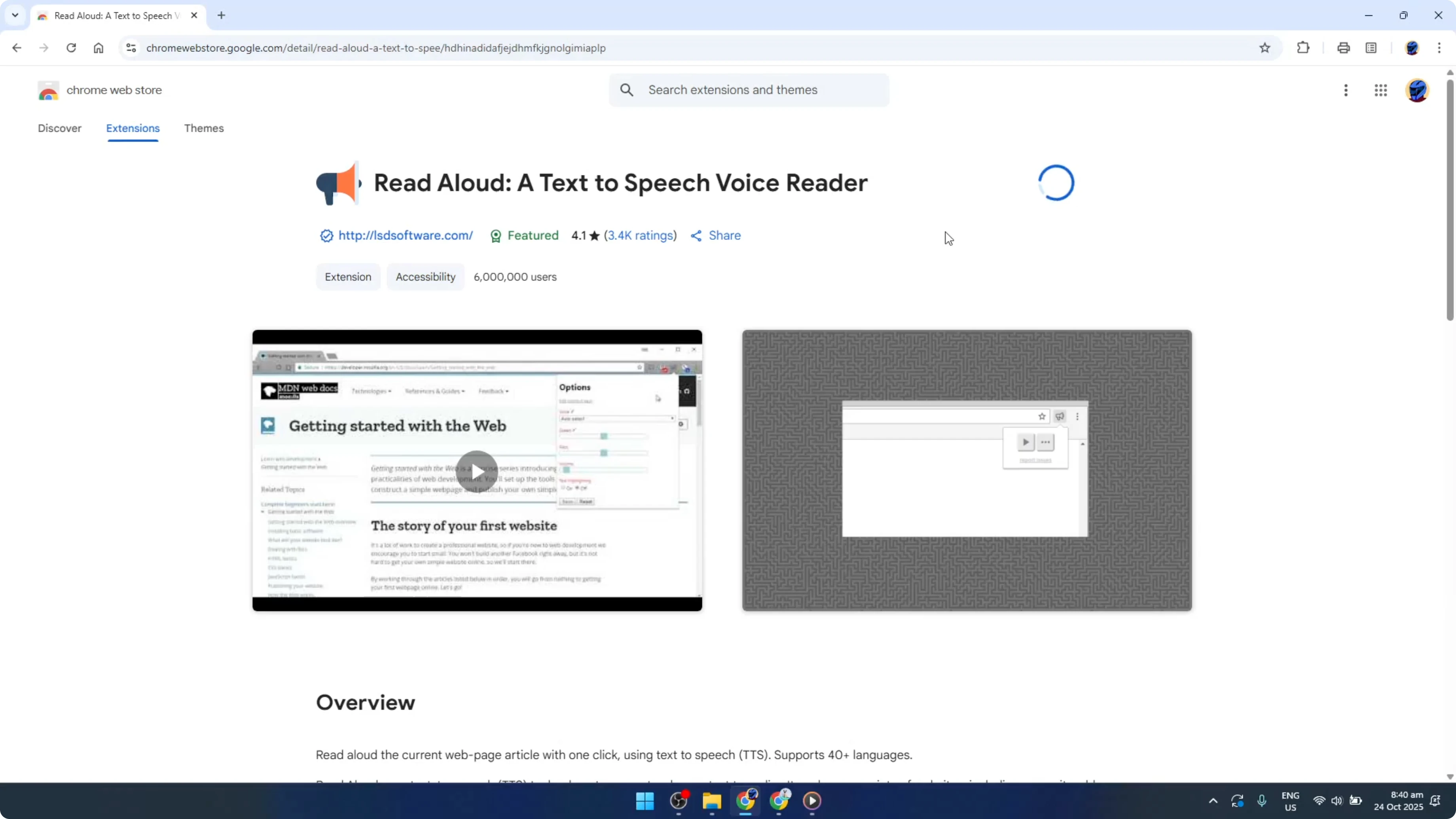Open the Chrome profile avatar in toolbar

coord(1412,48)
